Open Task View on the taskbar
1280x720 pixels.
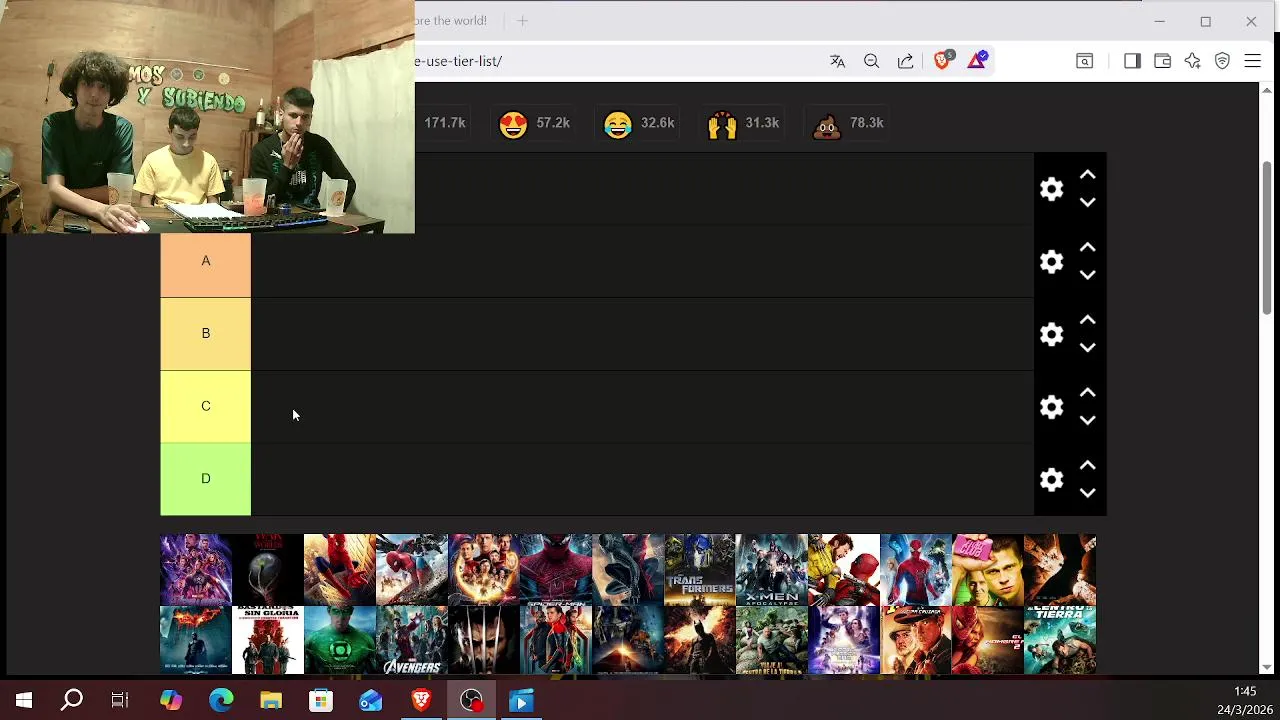tap(120, 701)
